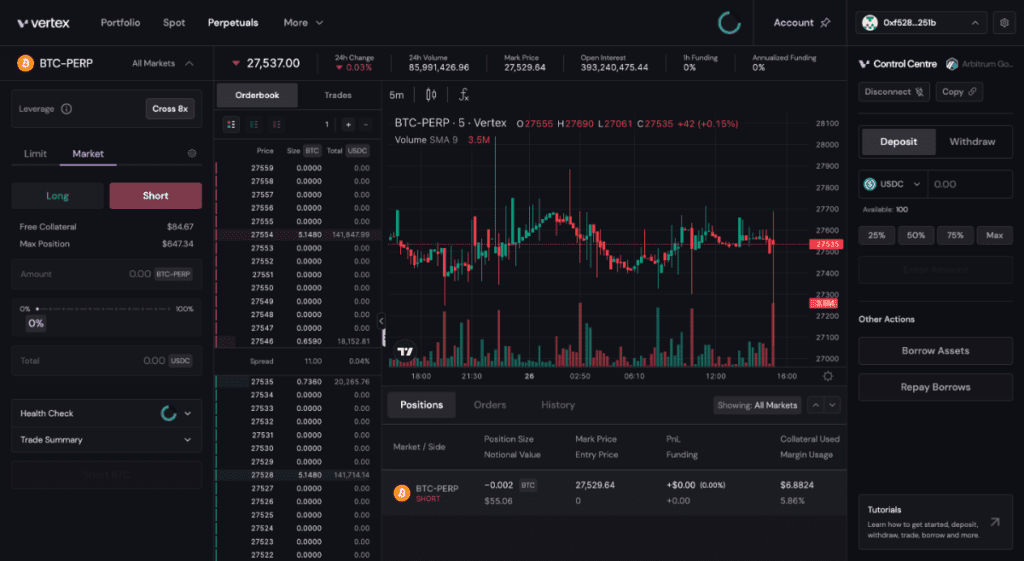Switch to Trades tab

[338, 95]
